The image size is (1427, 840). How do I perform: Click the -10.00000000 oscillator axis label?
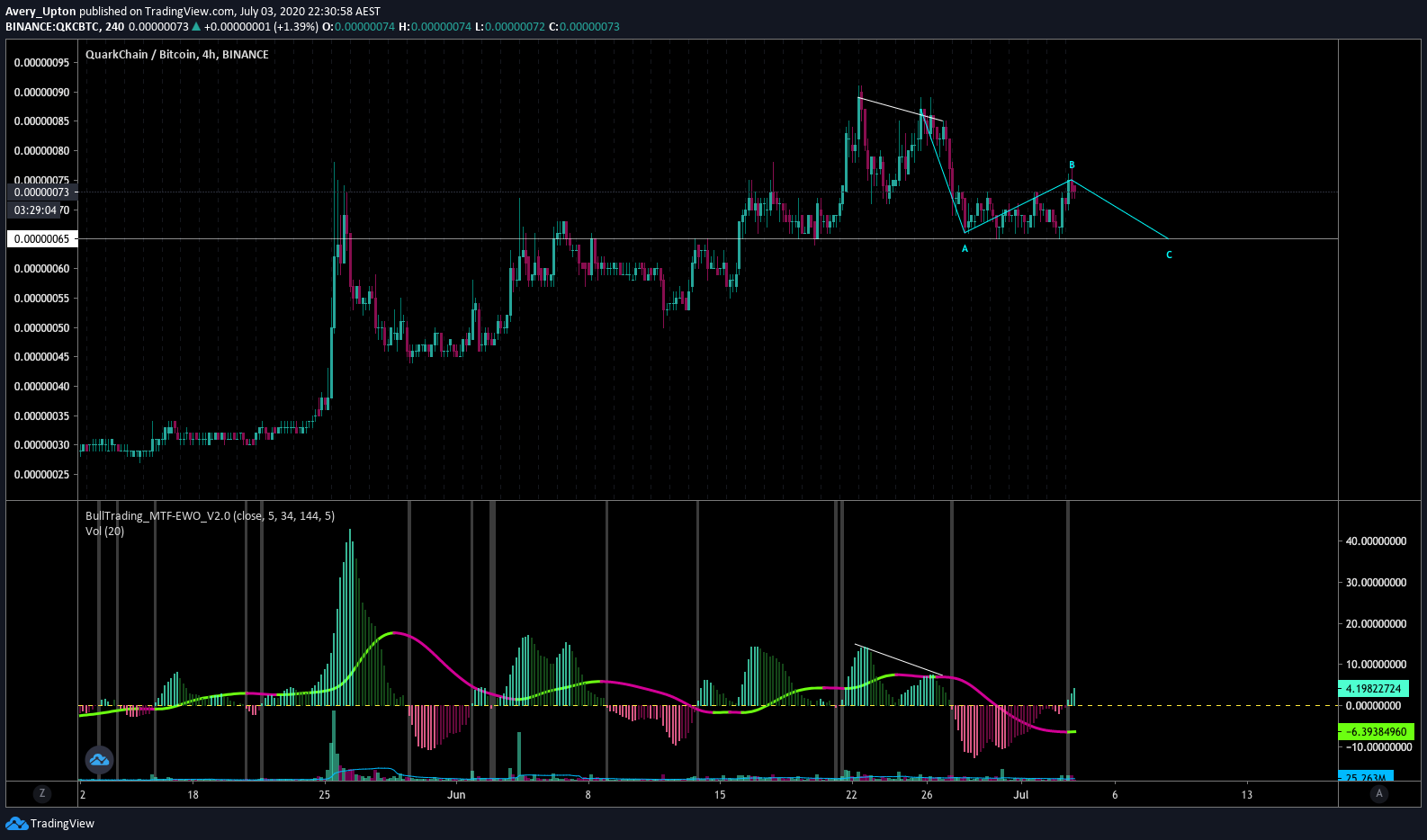click(x=1376, y=747)
